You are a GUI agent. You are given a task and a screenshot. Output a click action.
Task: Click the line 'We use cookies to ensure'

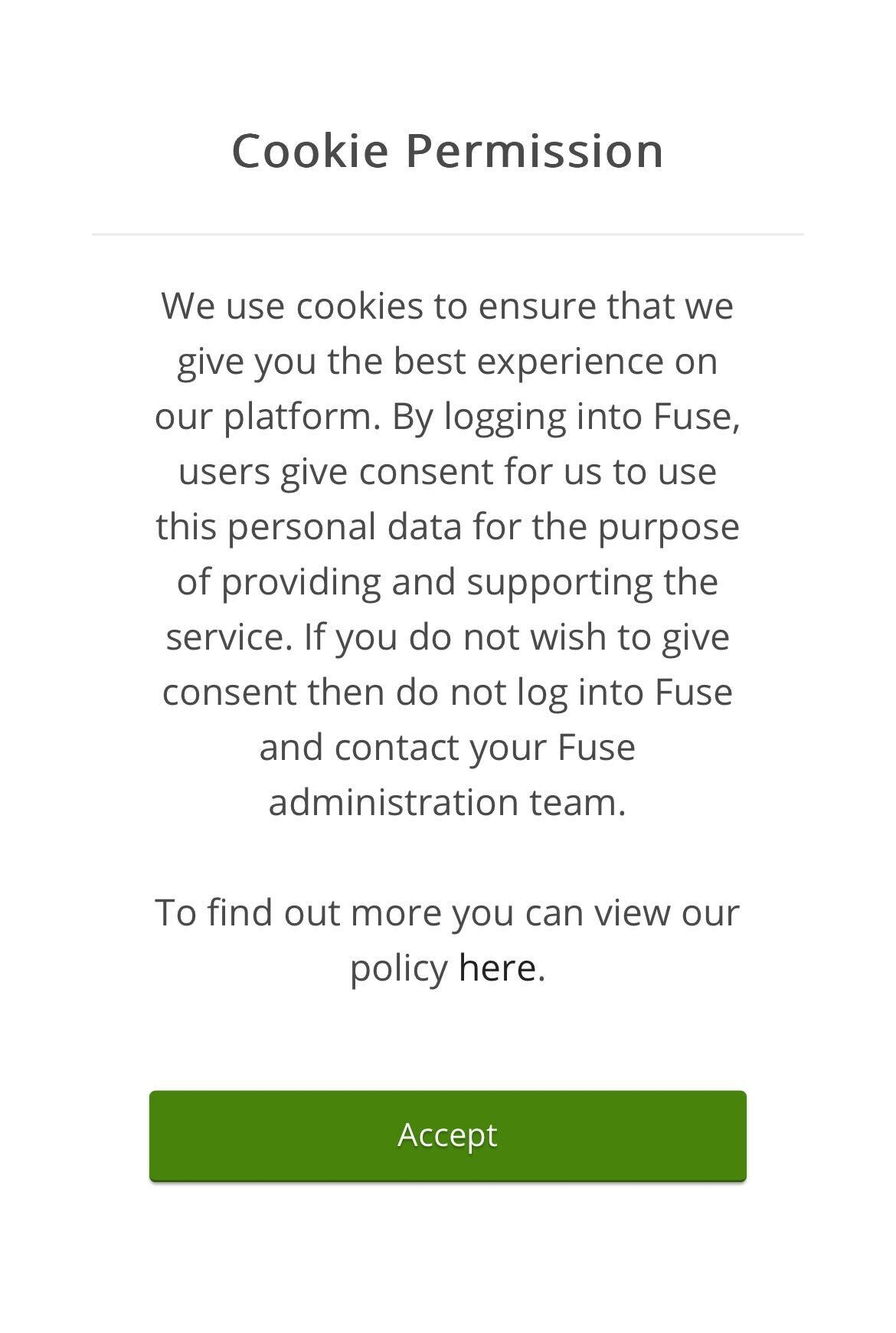click(447, 306)
